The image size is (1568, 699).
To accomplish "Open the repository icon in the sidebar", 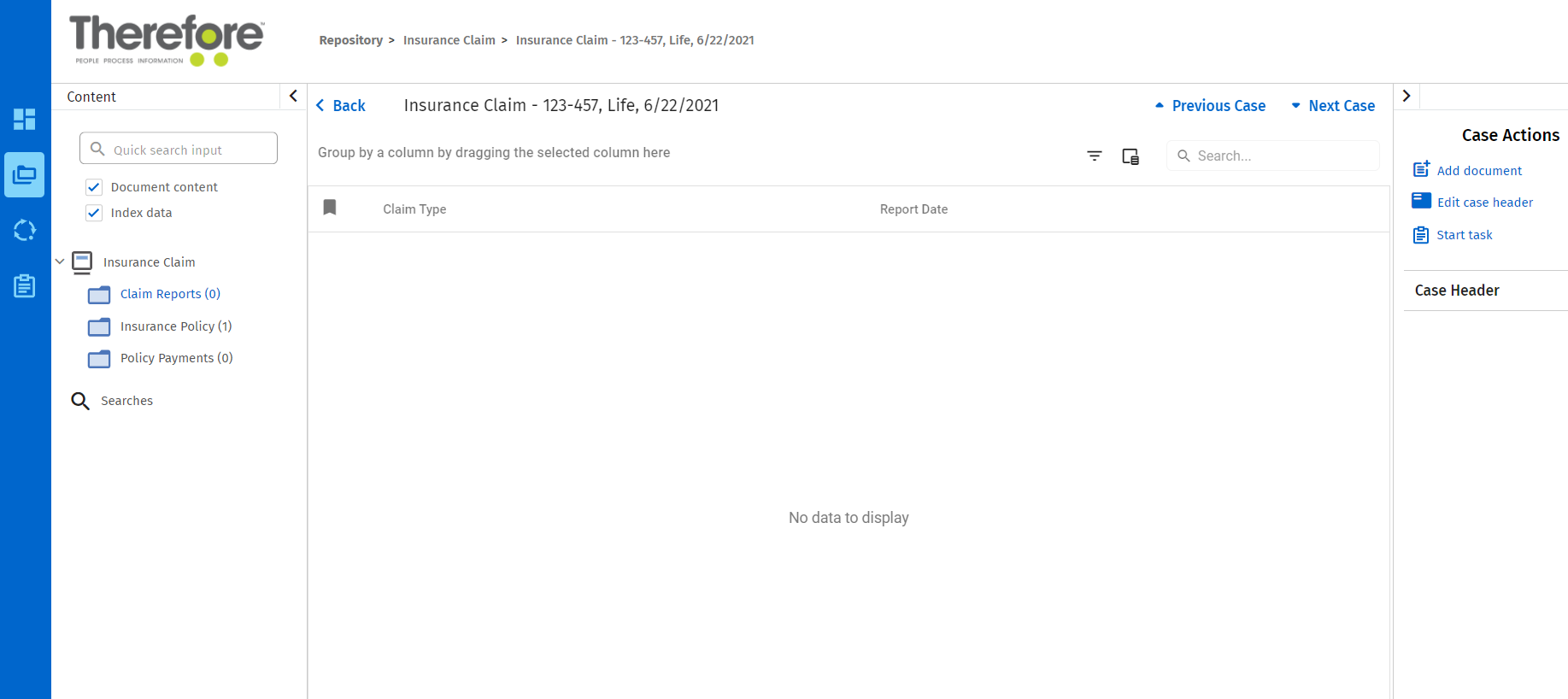I will tap(25, 175).
